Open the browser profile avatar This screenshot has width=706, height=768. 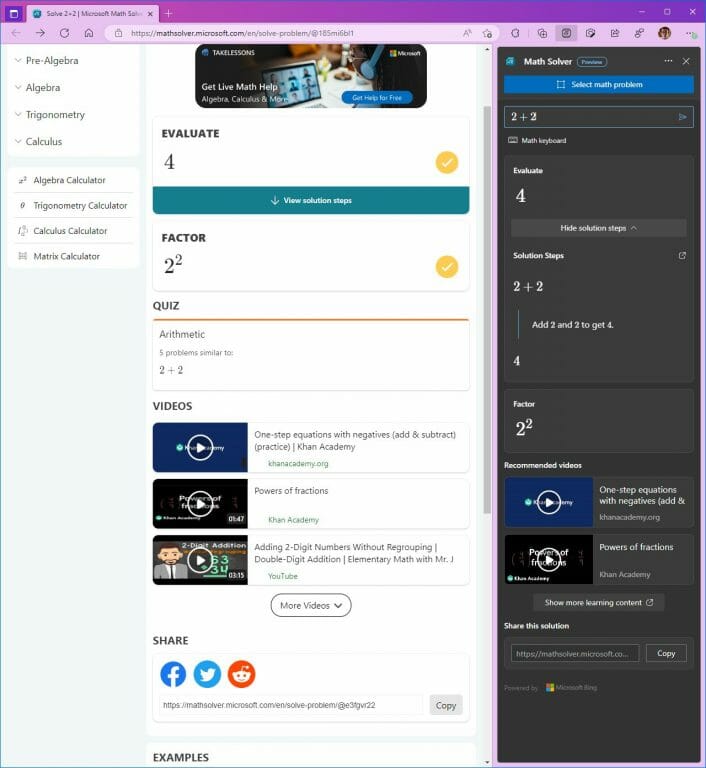(x=664, y=33)
